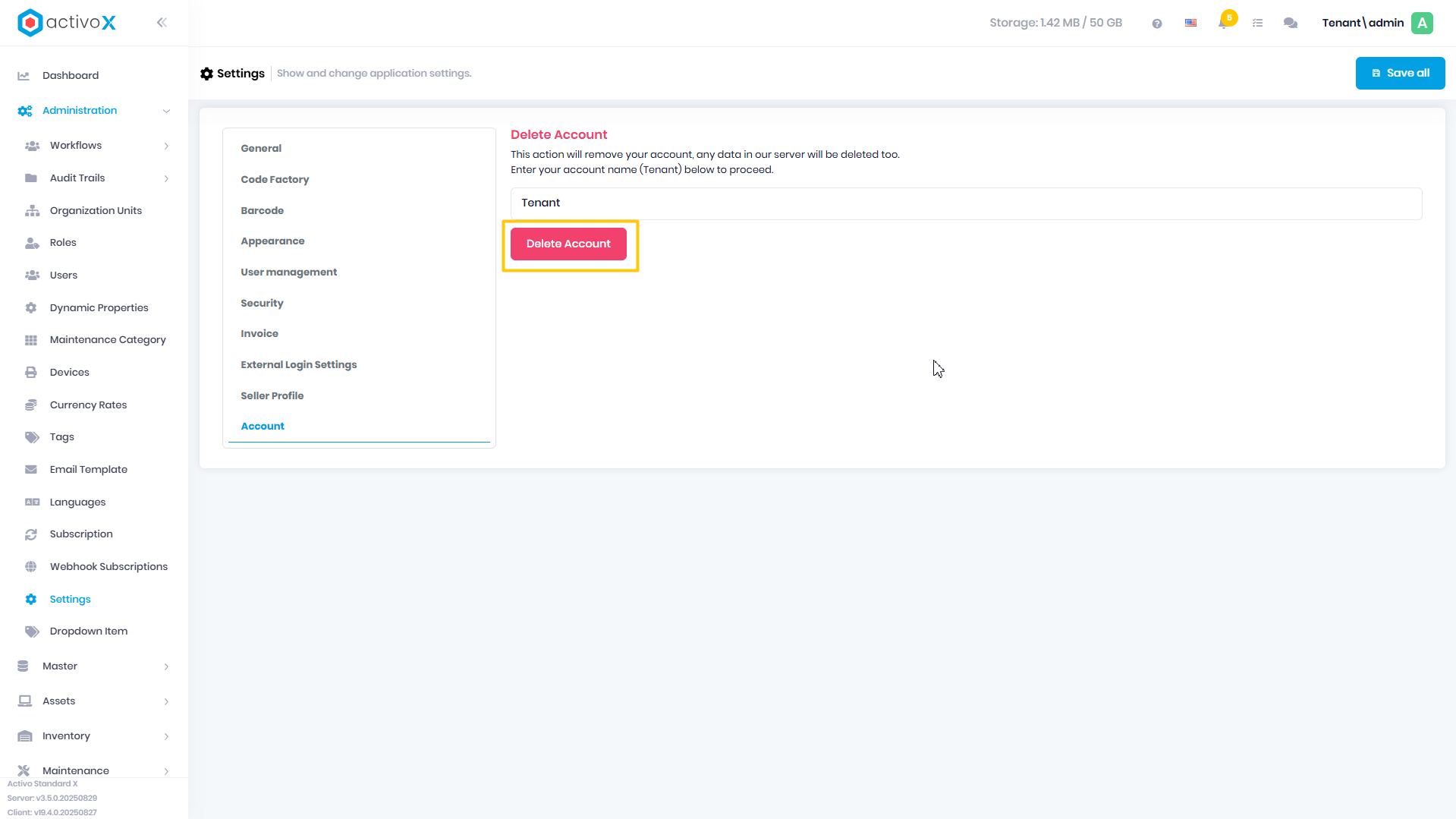
Task: Click the Webhook Subscriptions globe icon
Action: tap(31, 567)
